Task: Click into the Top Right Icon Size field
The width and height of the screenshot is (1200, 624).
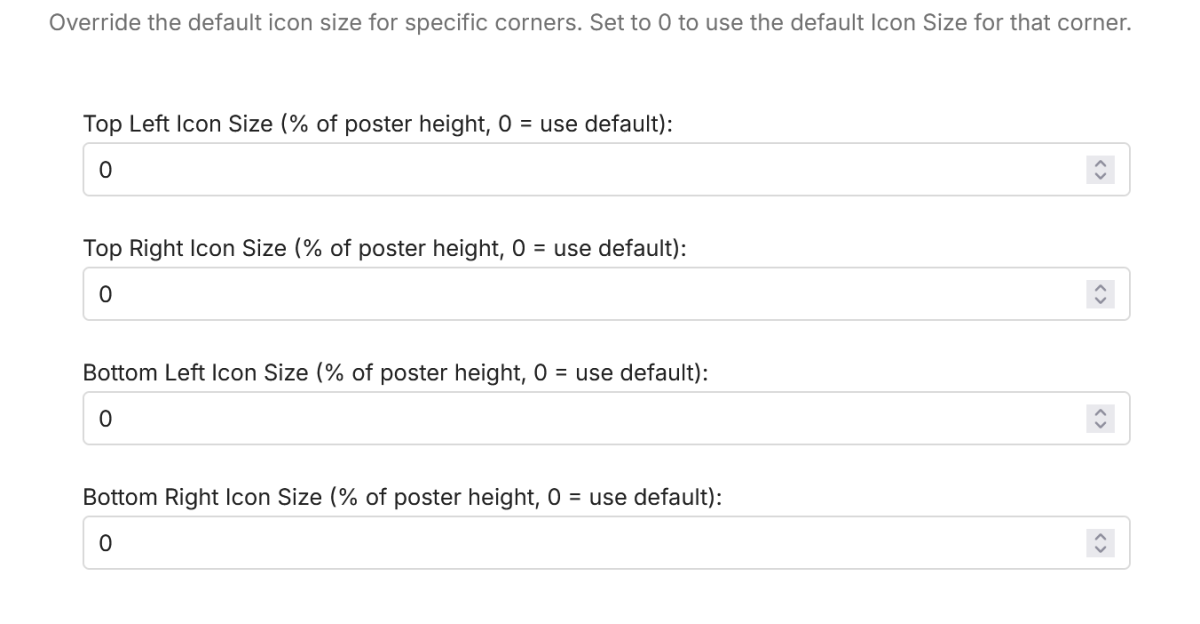Action: [x=580, y=294]
